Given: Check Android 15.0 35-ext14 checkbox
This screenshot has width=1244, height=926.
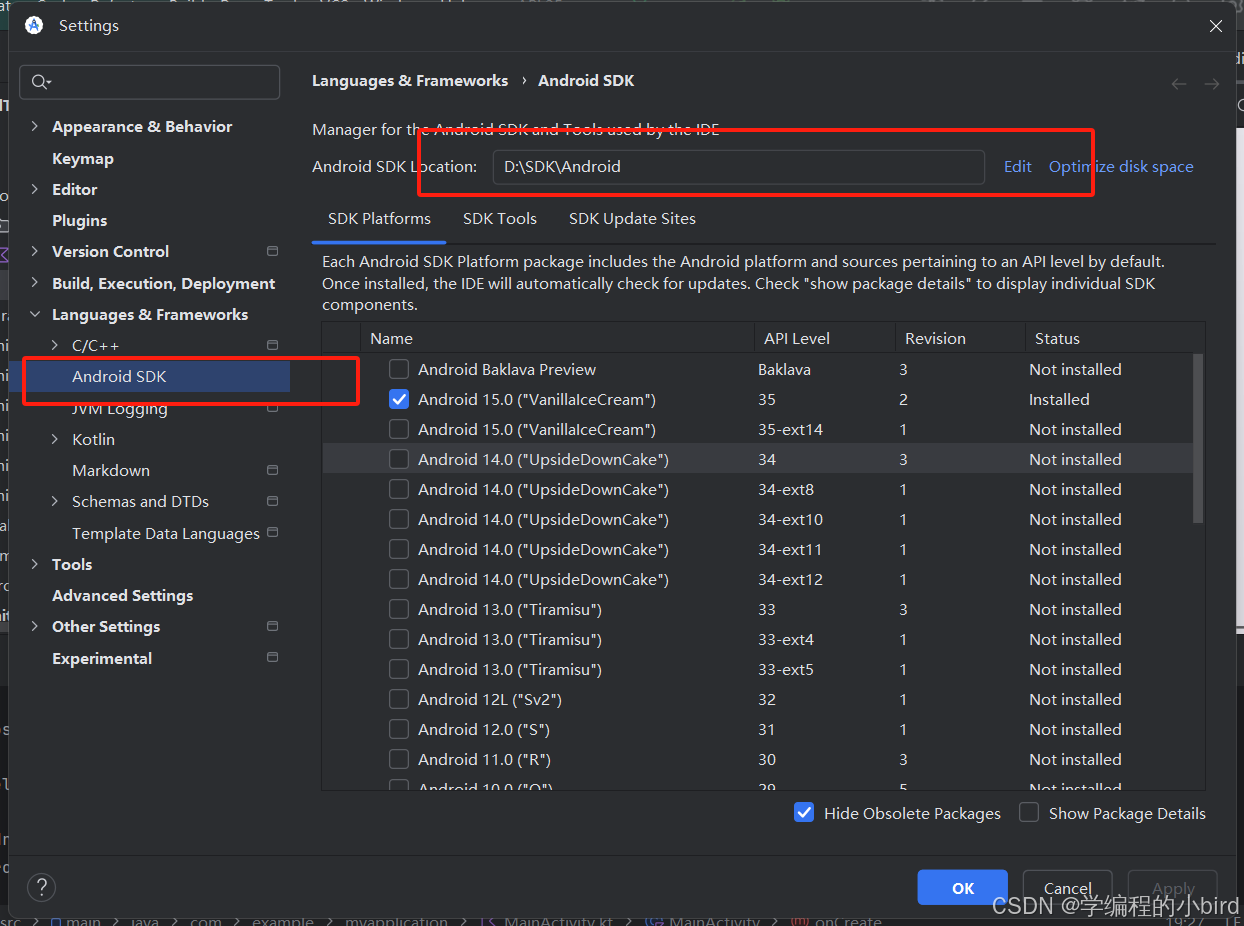Looking at the screenshot, I should point(399,429).
